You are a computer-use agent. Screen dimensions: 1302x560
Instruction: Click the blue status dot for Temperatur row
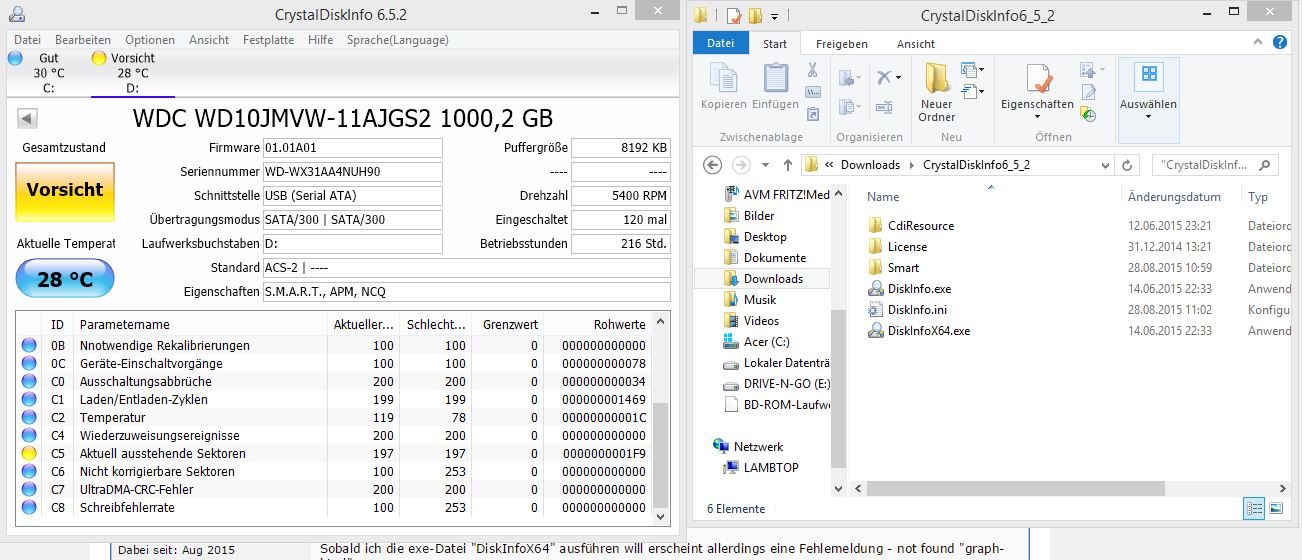29,417
